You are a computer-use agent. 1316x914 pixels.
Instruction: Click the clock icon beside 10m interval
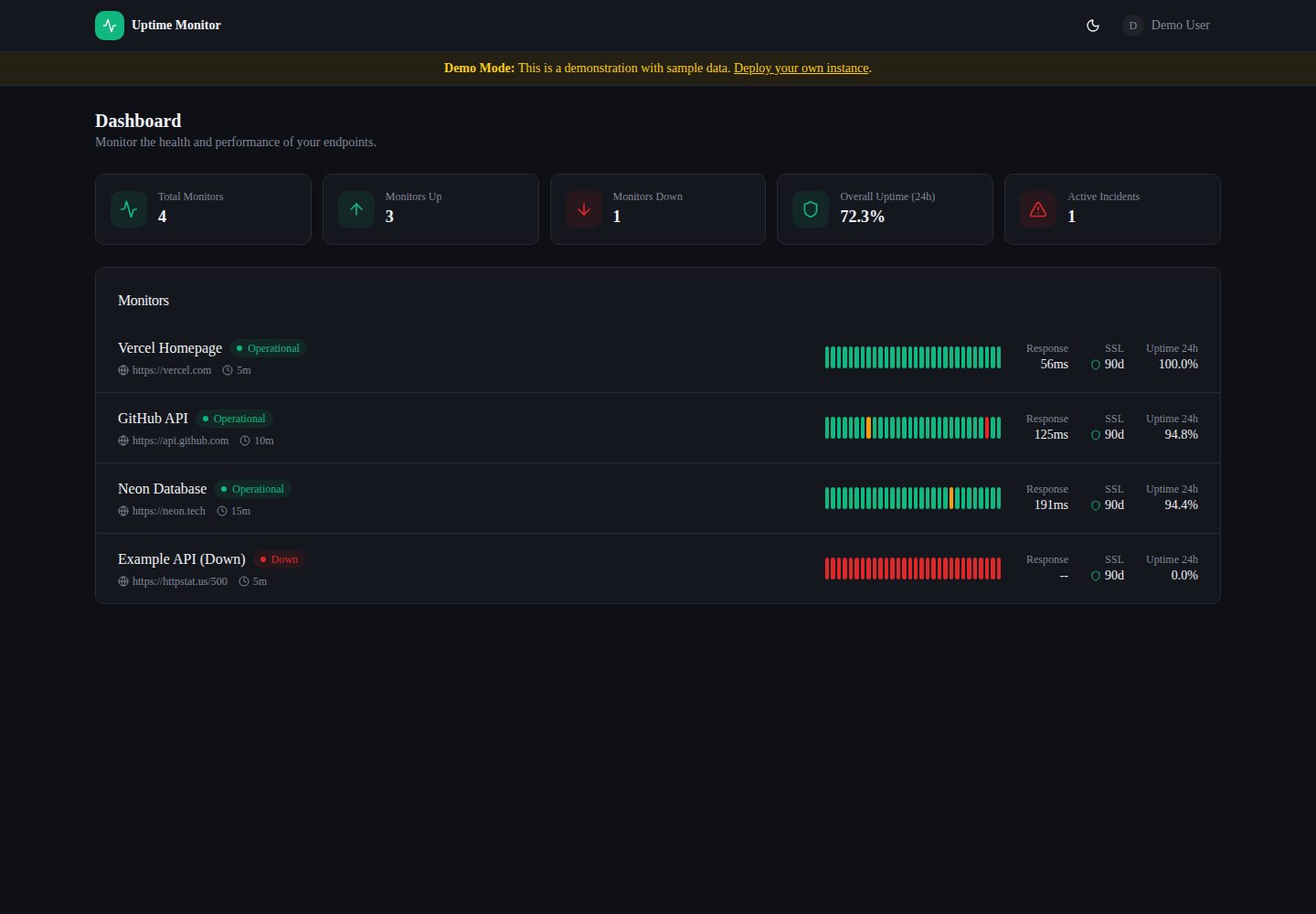pos(245,441)
